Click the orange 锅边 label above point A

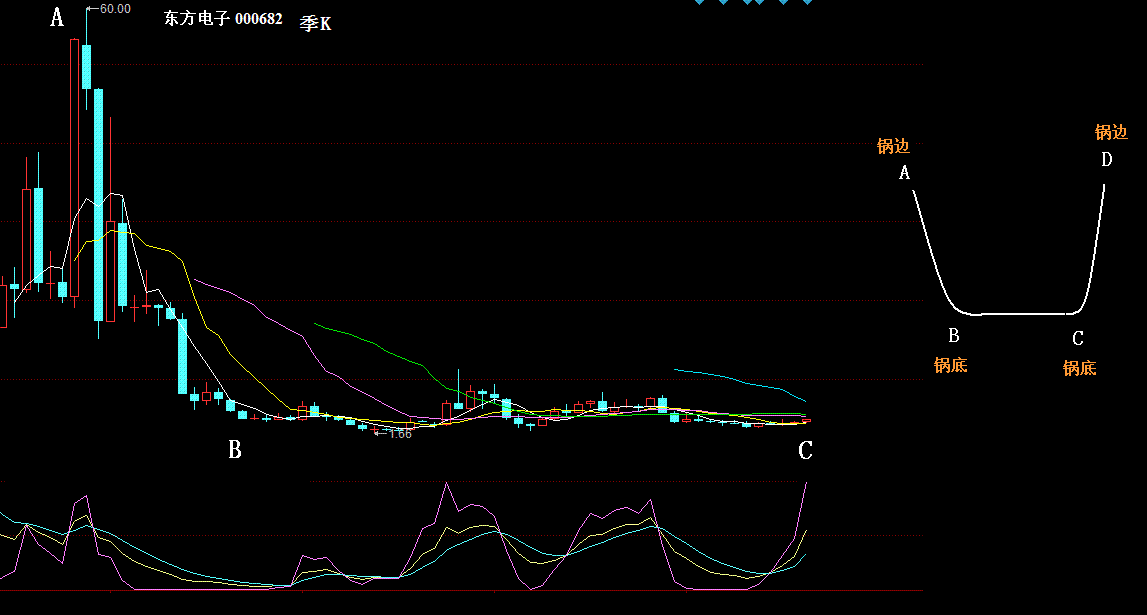pyautogui.click(x=893, y=147)
